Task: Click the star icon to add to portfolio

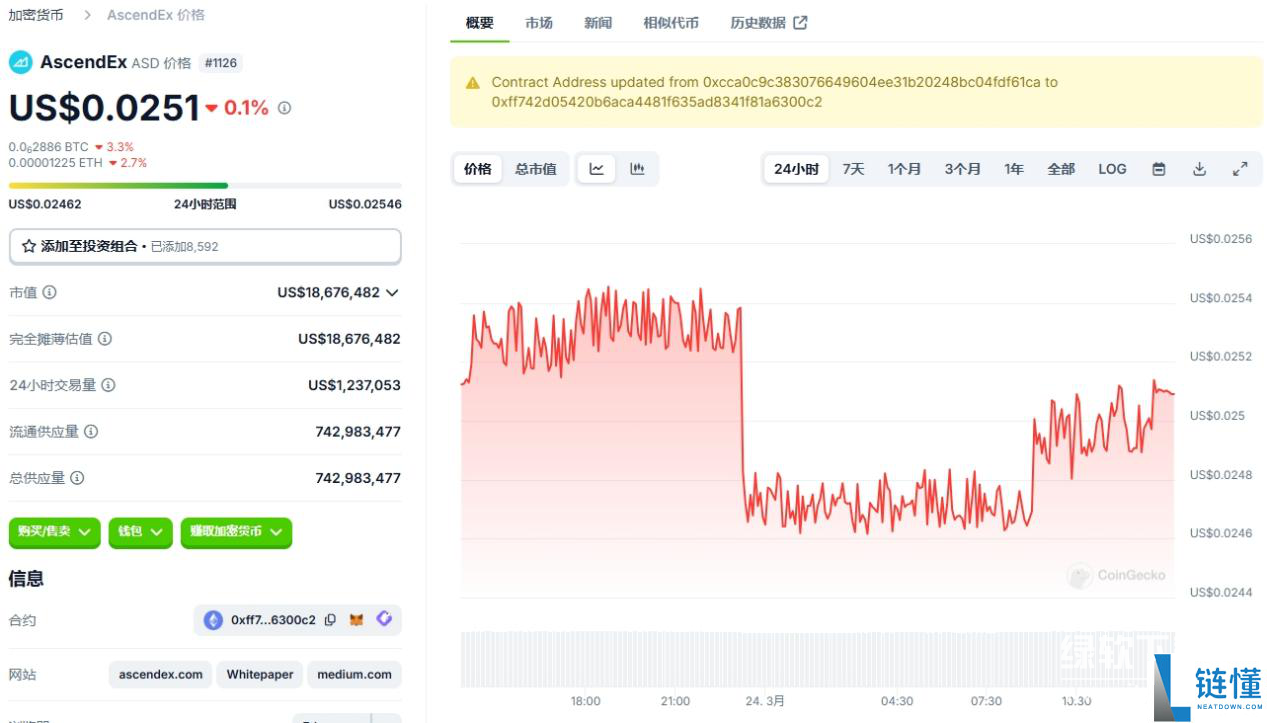Action: 29,246
